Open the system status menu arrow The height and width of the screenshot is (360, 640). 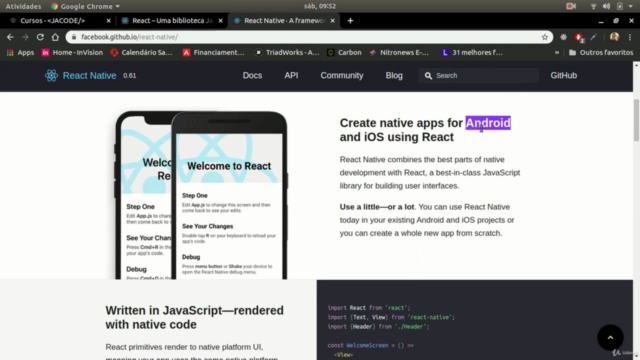[631, 6]
